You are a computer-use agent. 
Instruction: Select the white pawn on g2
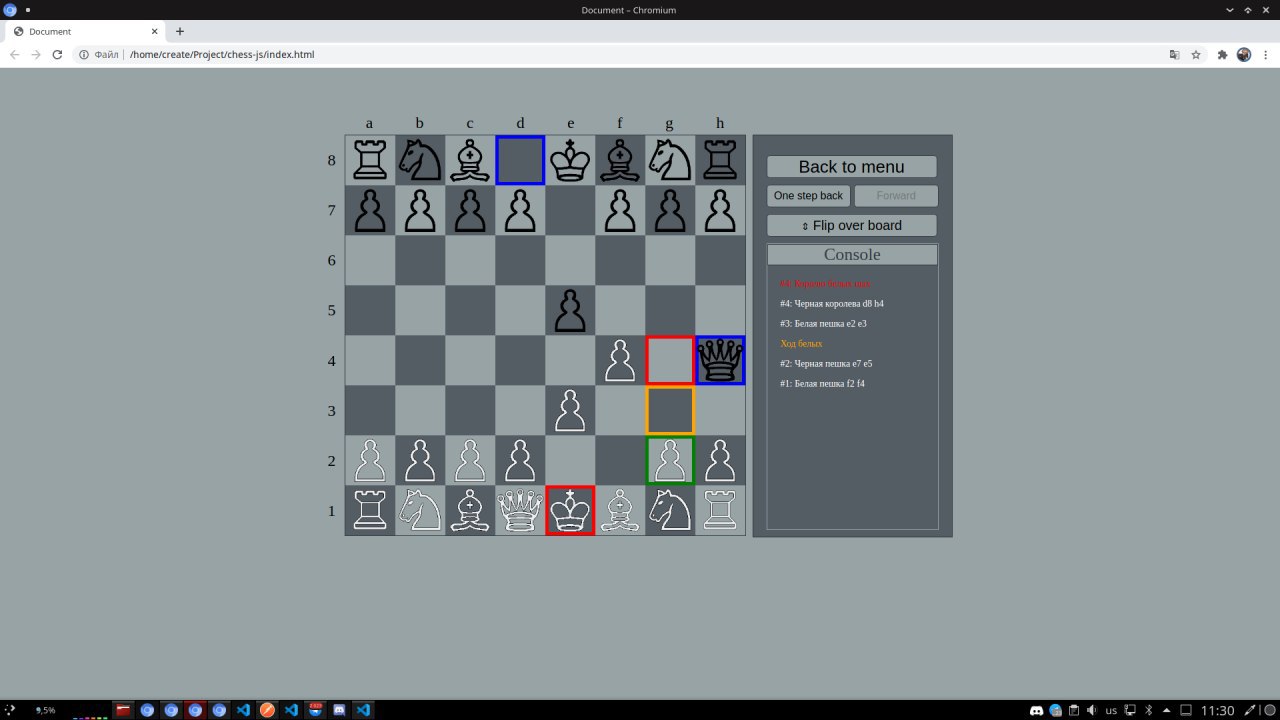(670, 460)
